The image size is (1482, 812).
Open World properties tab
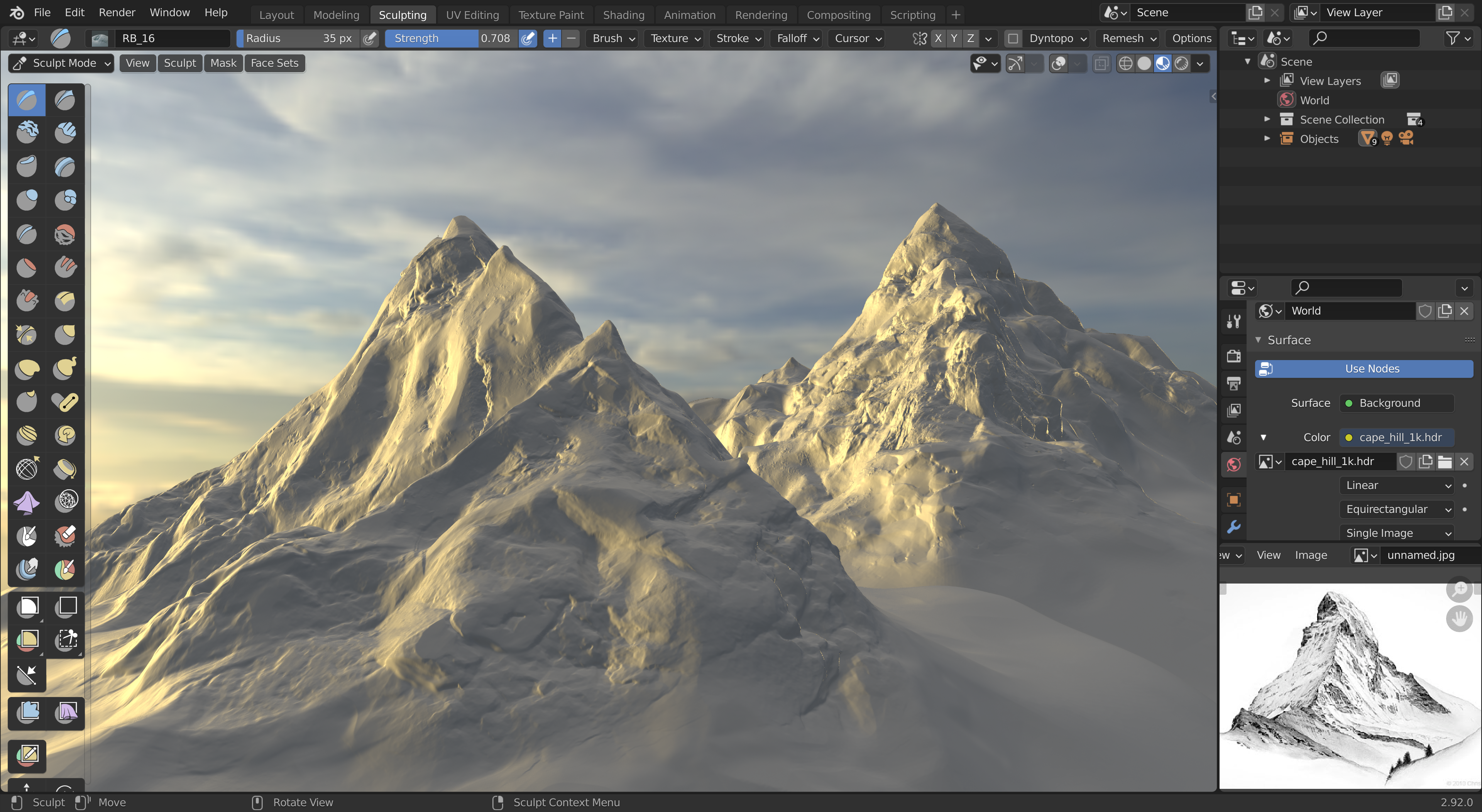click(1233, 464)
